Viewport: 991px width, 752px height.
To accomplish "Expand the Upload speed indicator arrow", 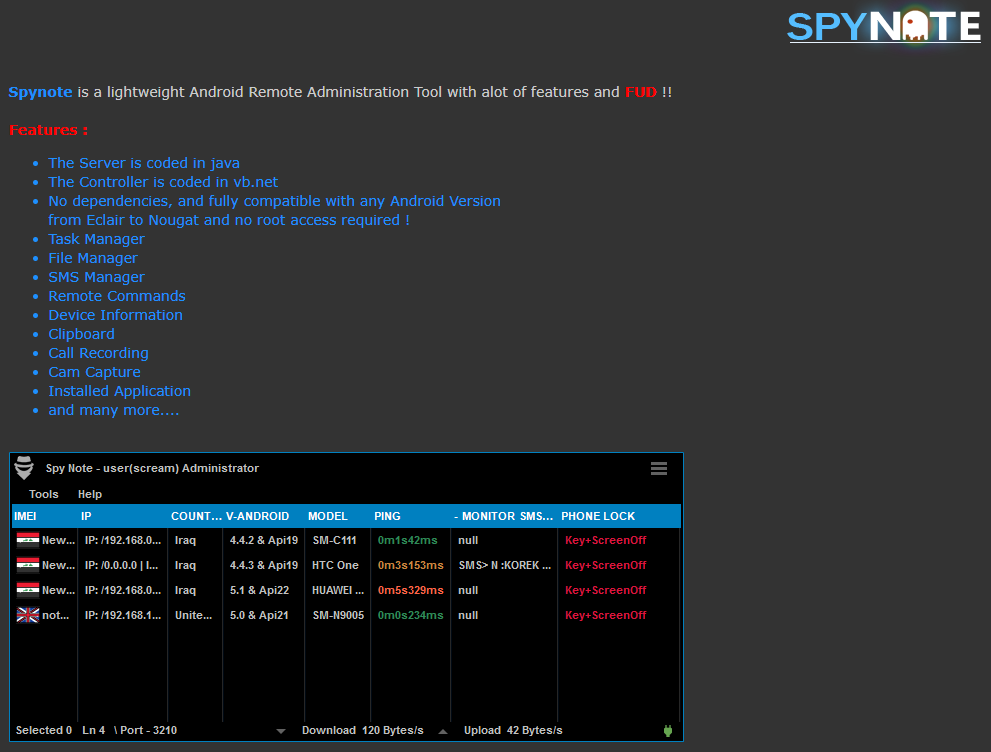I will pos(441,730).
